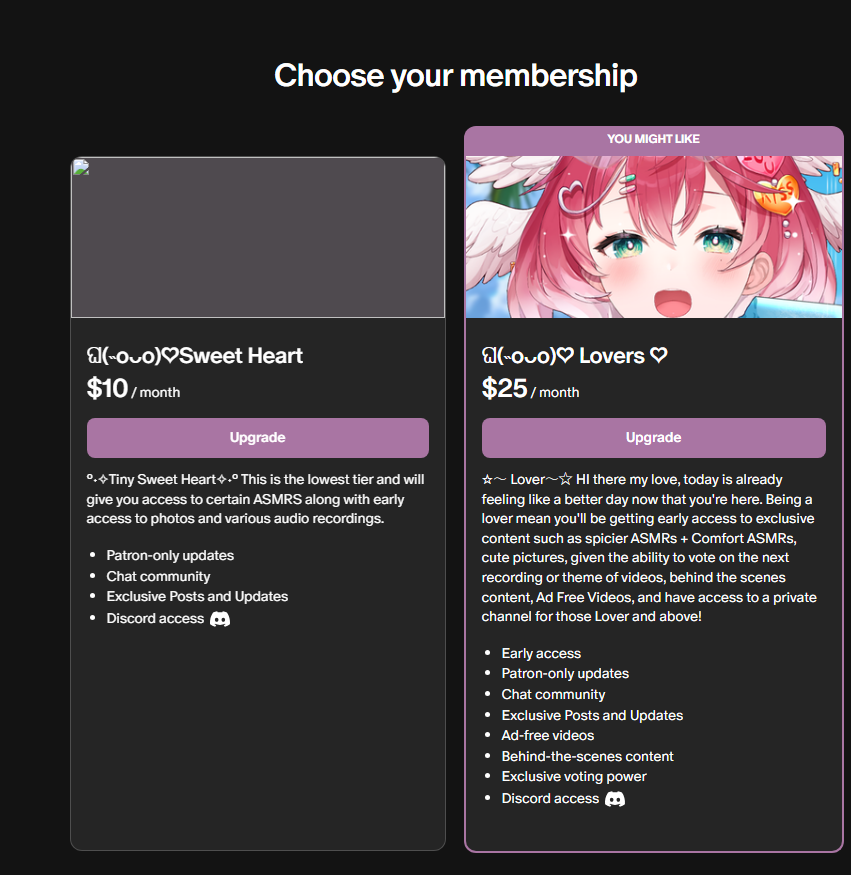Click the Behind-the-scenes content benefit
The height and width of the screenshot is (875, 851).
587,757
